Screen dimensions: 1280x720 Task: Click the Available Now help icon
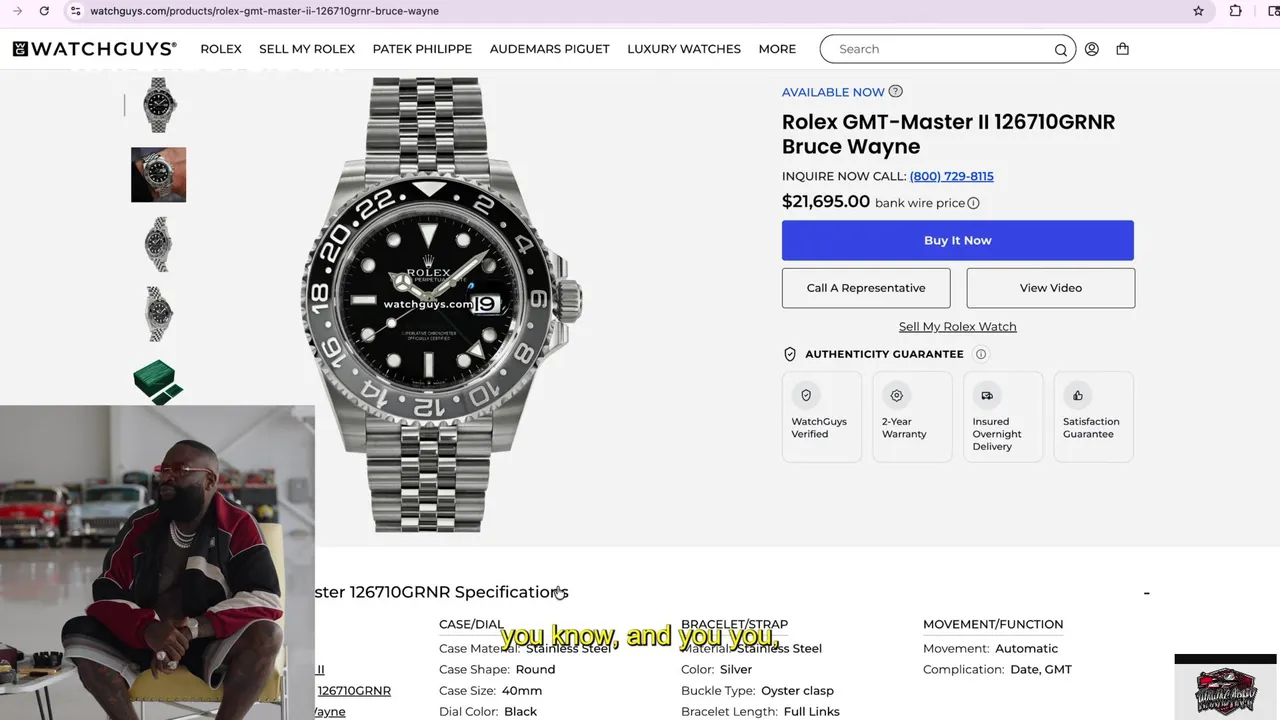pos(896,91)
